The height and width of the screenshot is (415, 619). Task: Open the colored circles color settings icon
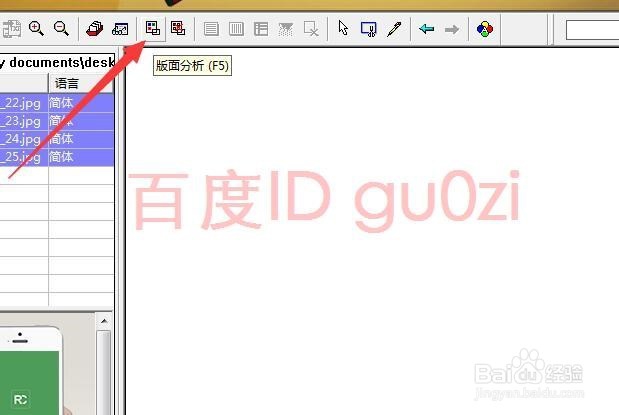(x=485, y=29)
